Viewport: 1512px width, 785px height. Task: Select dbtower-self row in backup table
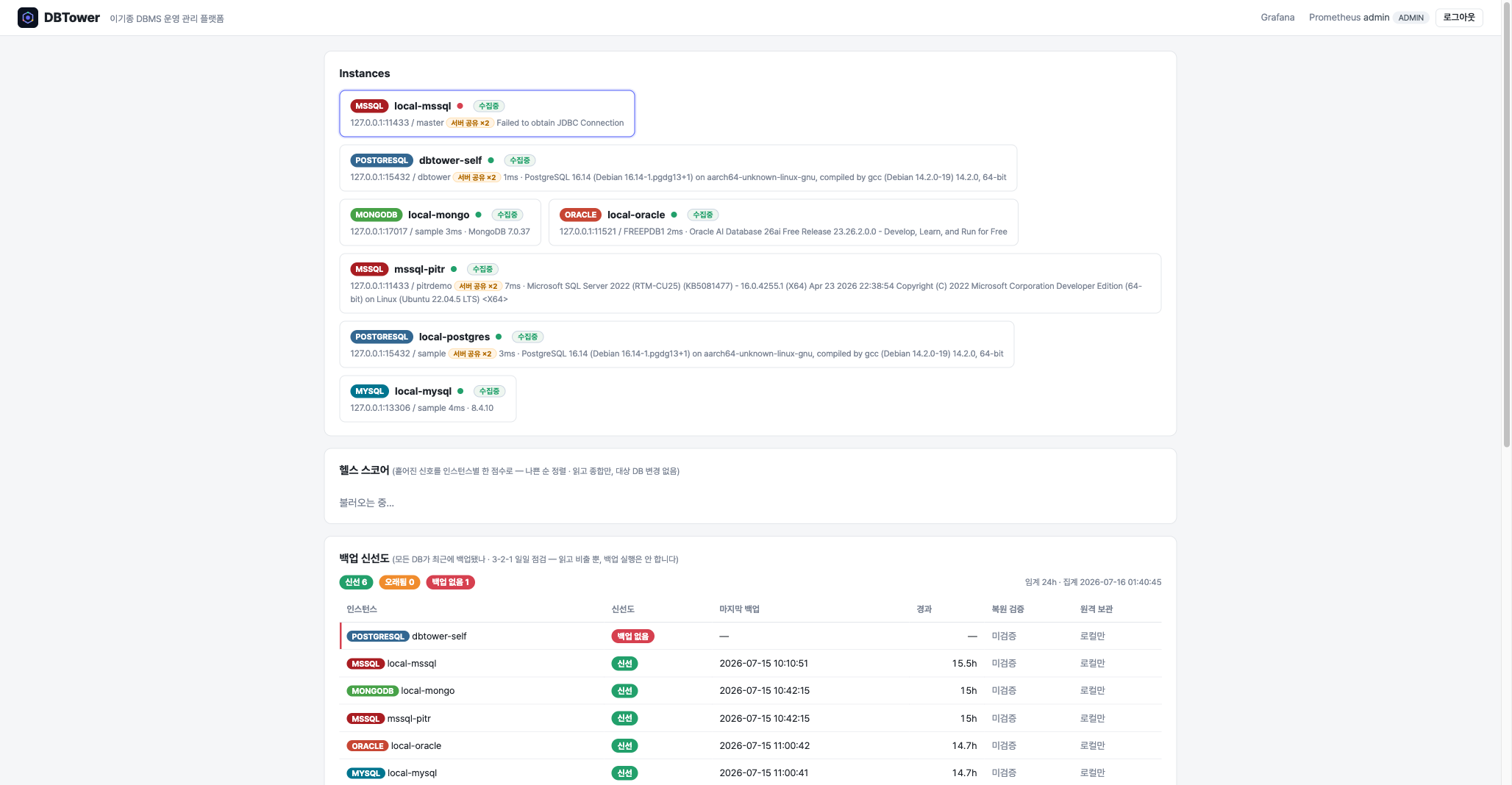click(751, 637)
